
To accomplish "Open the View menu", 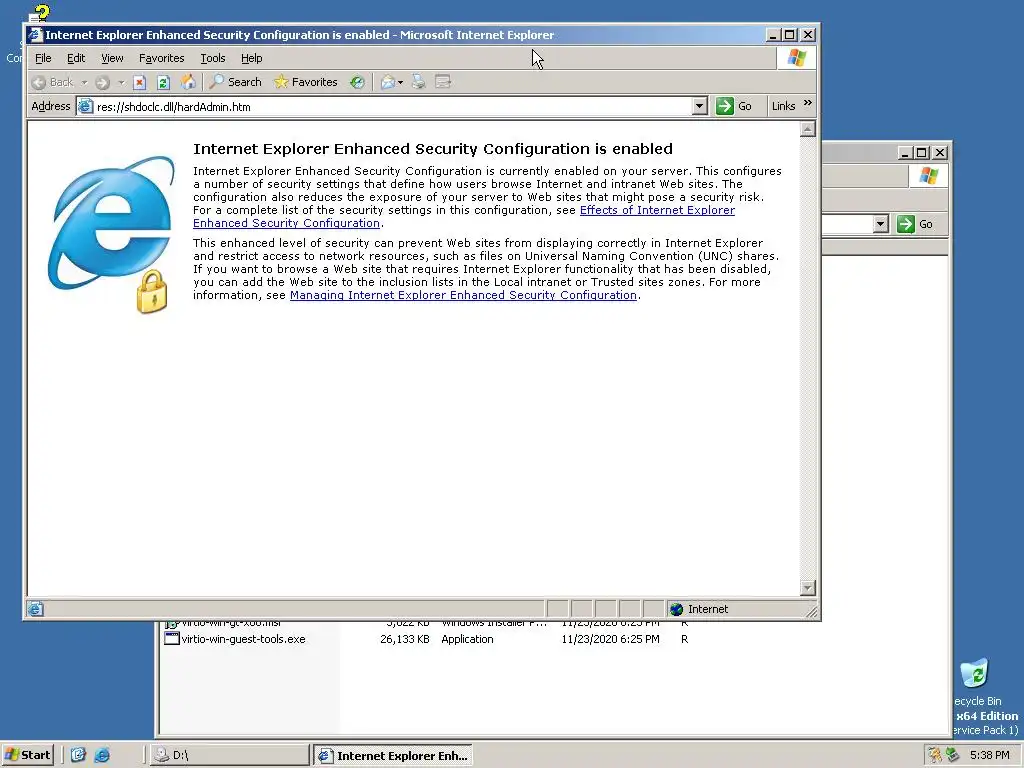I will [112, 58].
